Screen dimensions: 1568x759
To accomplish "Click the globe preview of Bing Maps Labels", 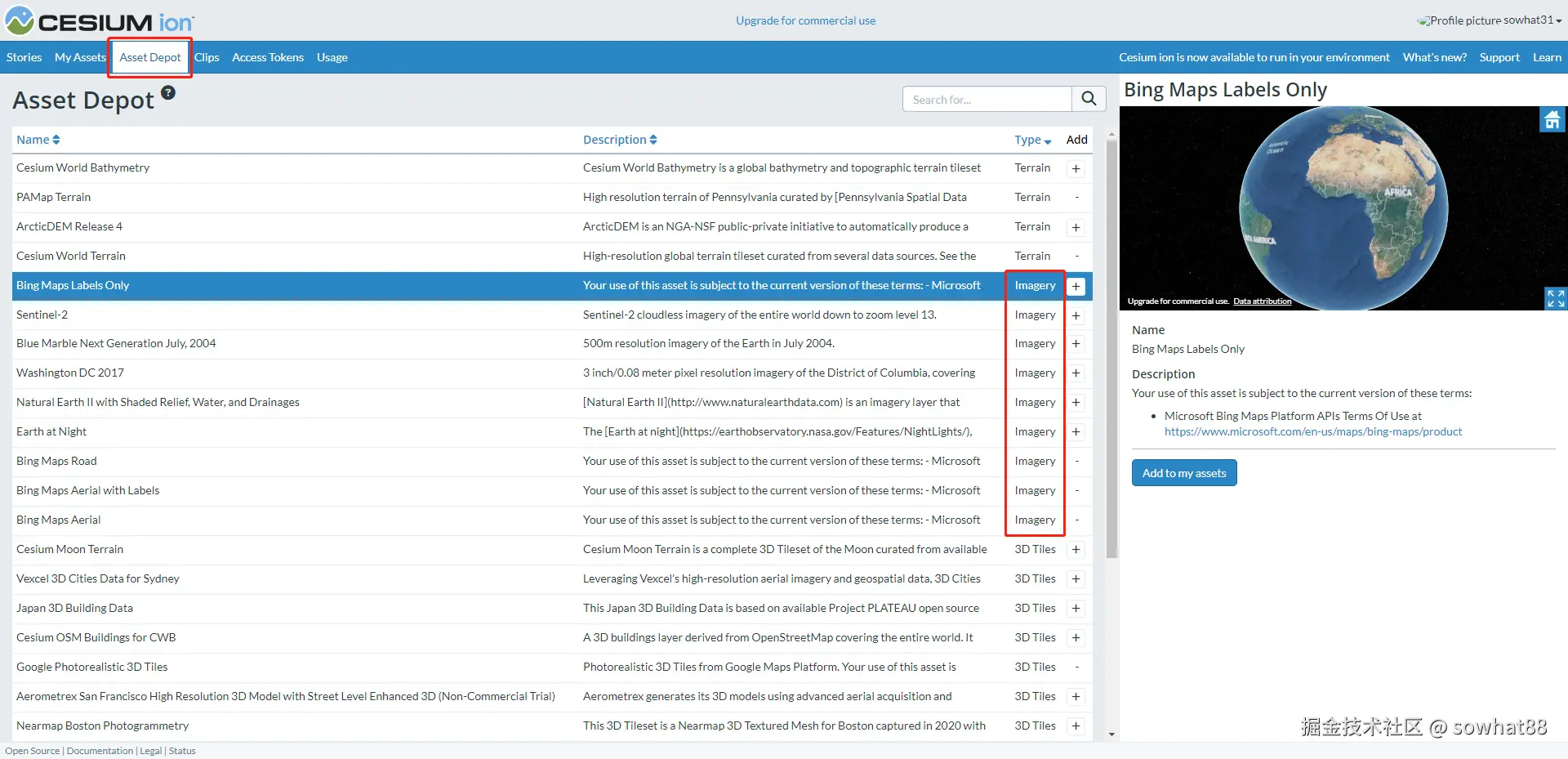I will (1343, 208).
